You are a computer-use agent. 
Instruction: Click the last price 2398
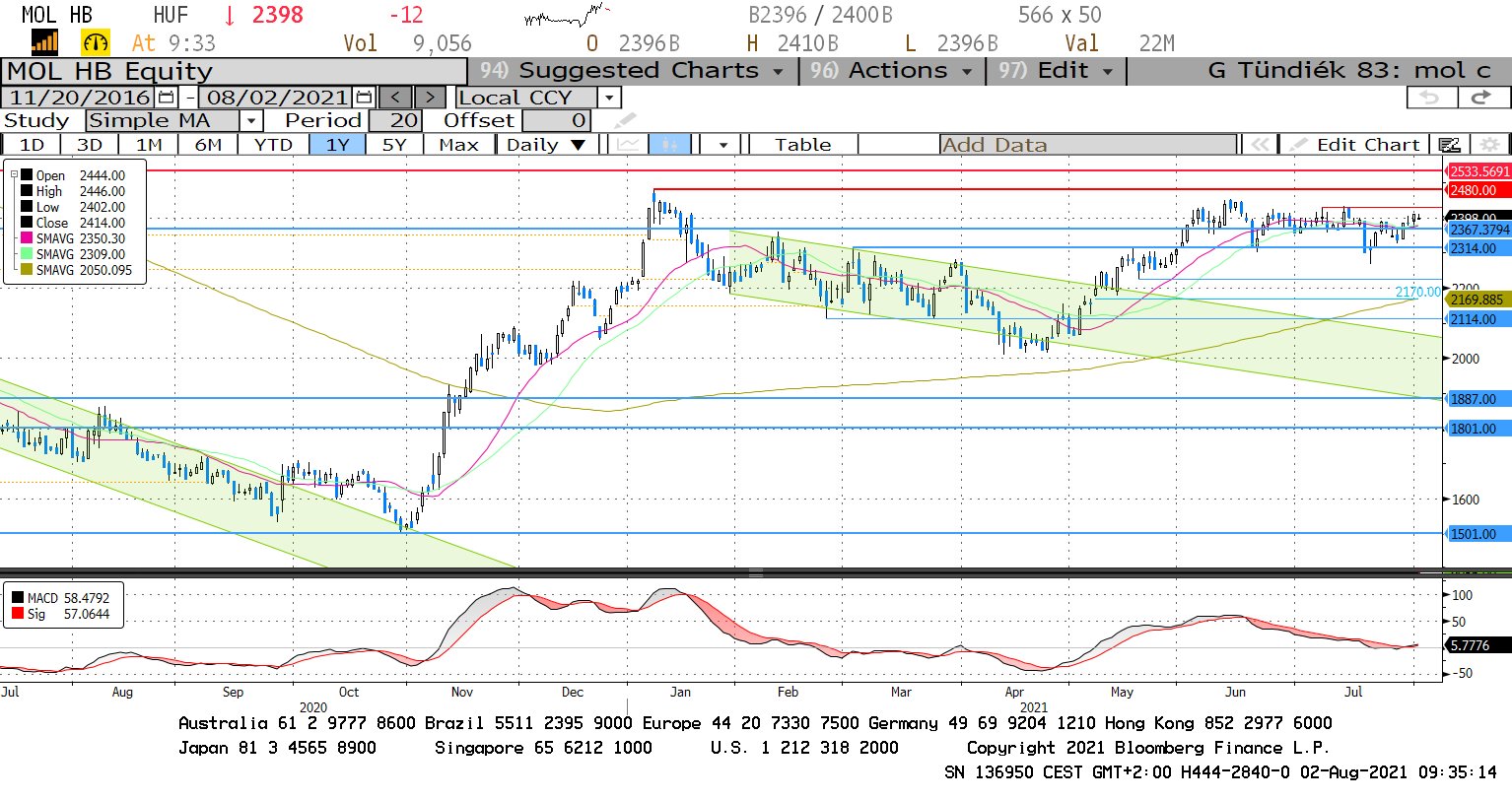(x=278, y=16)
